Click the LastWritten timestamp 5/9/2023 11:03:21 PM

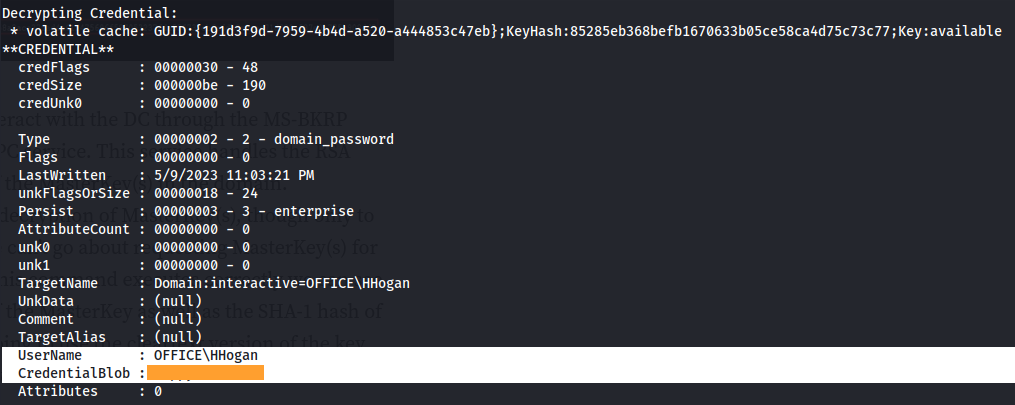click(x=234, y=175)
